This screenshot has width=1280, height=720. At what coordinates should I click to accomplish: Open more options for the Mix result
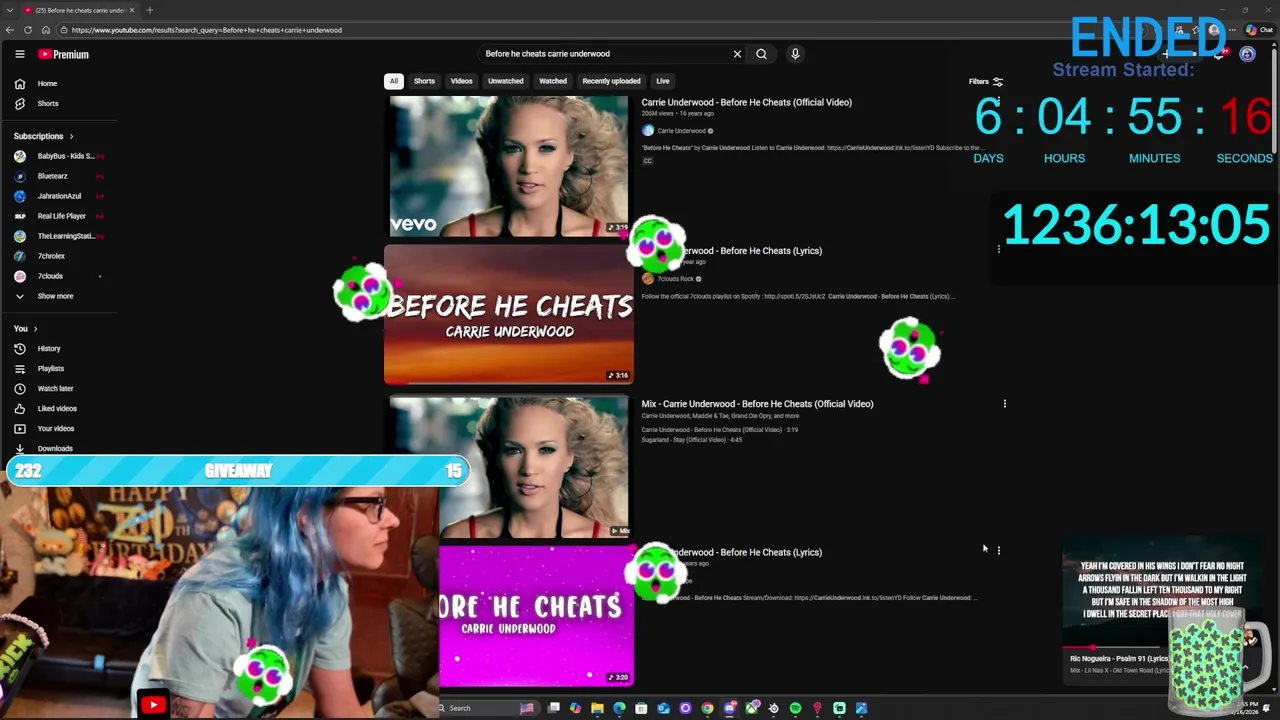[x=1004, y=404]
